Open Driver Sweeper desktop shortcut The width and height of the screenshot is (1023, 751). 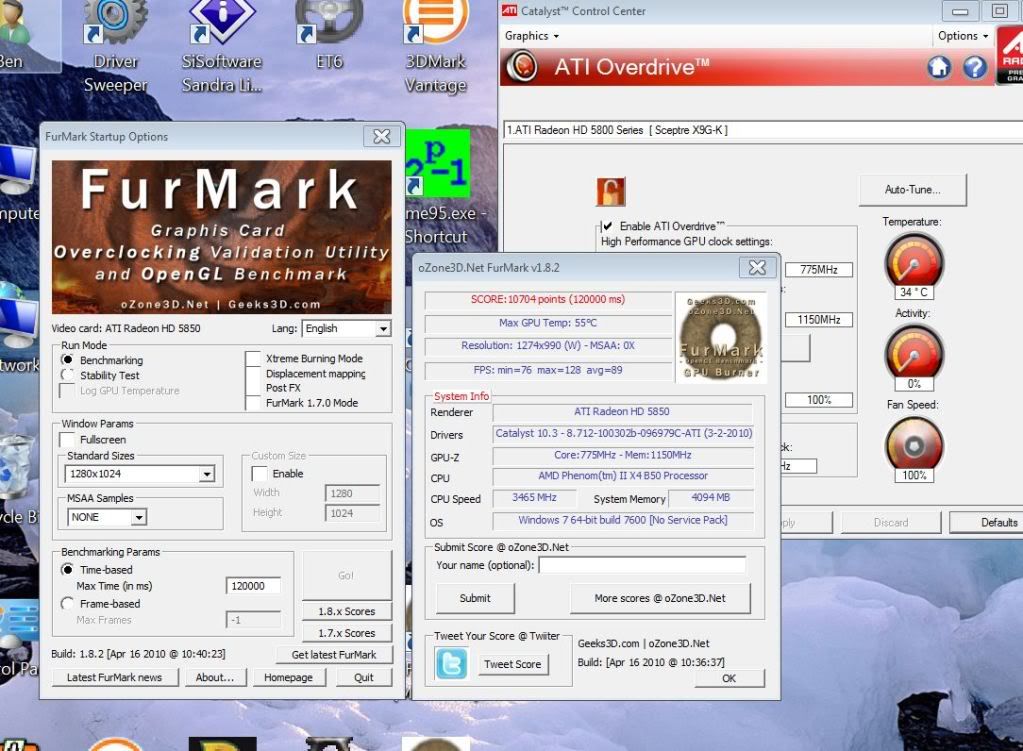(x=115, y=47)
